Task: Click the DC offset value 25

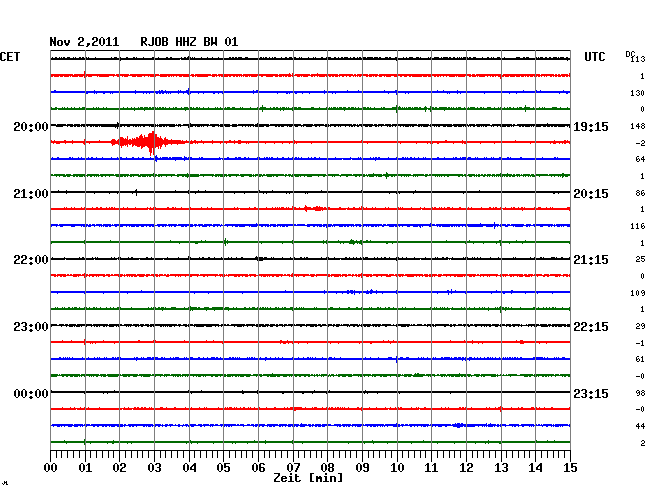Action: [640, 259]
